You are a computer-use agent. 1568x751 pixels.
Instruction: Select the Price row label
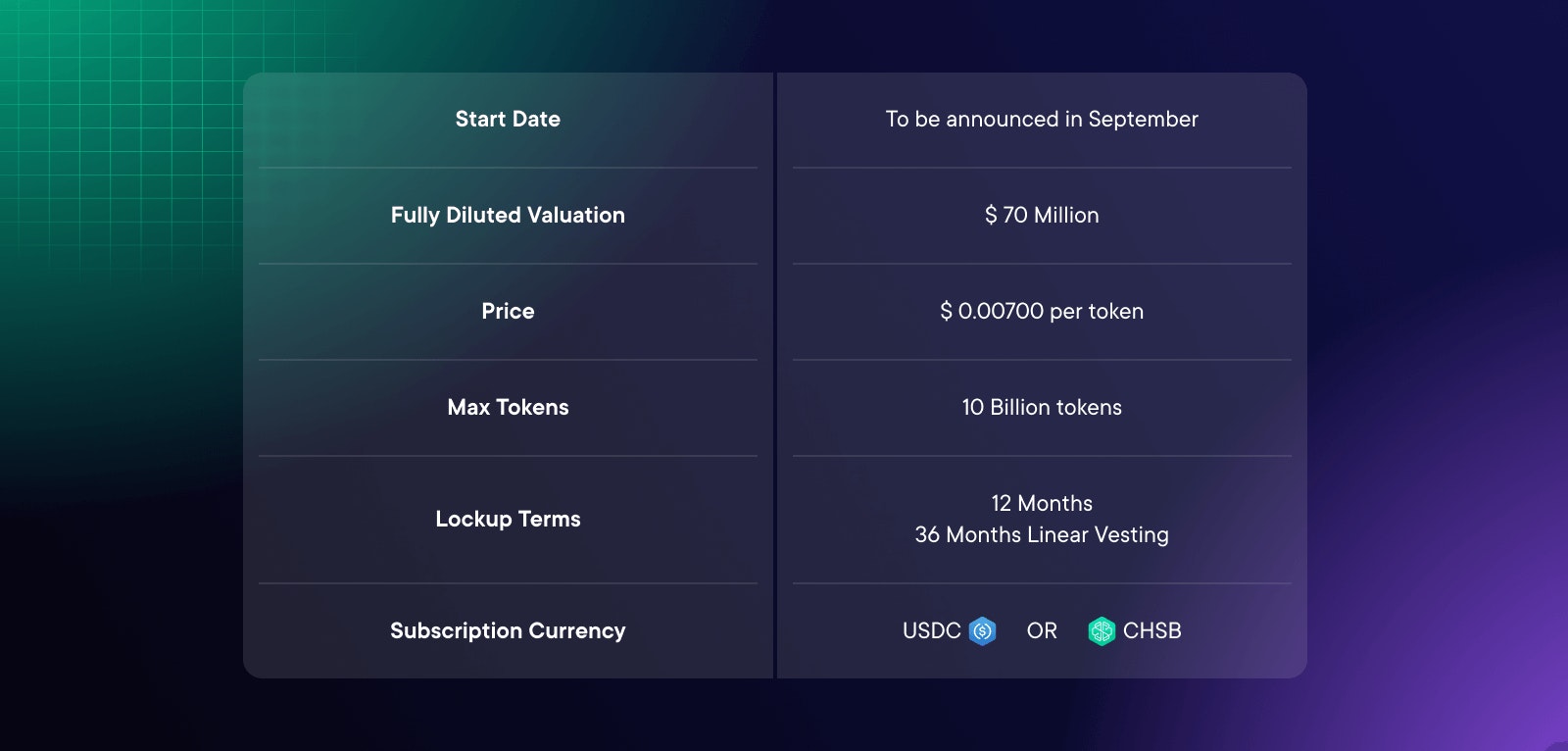click(x=508, y=311)
